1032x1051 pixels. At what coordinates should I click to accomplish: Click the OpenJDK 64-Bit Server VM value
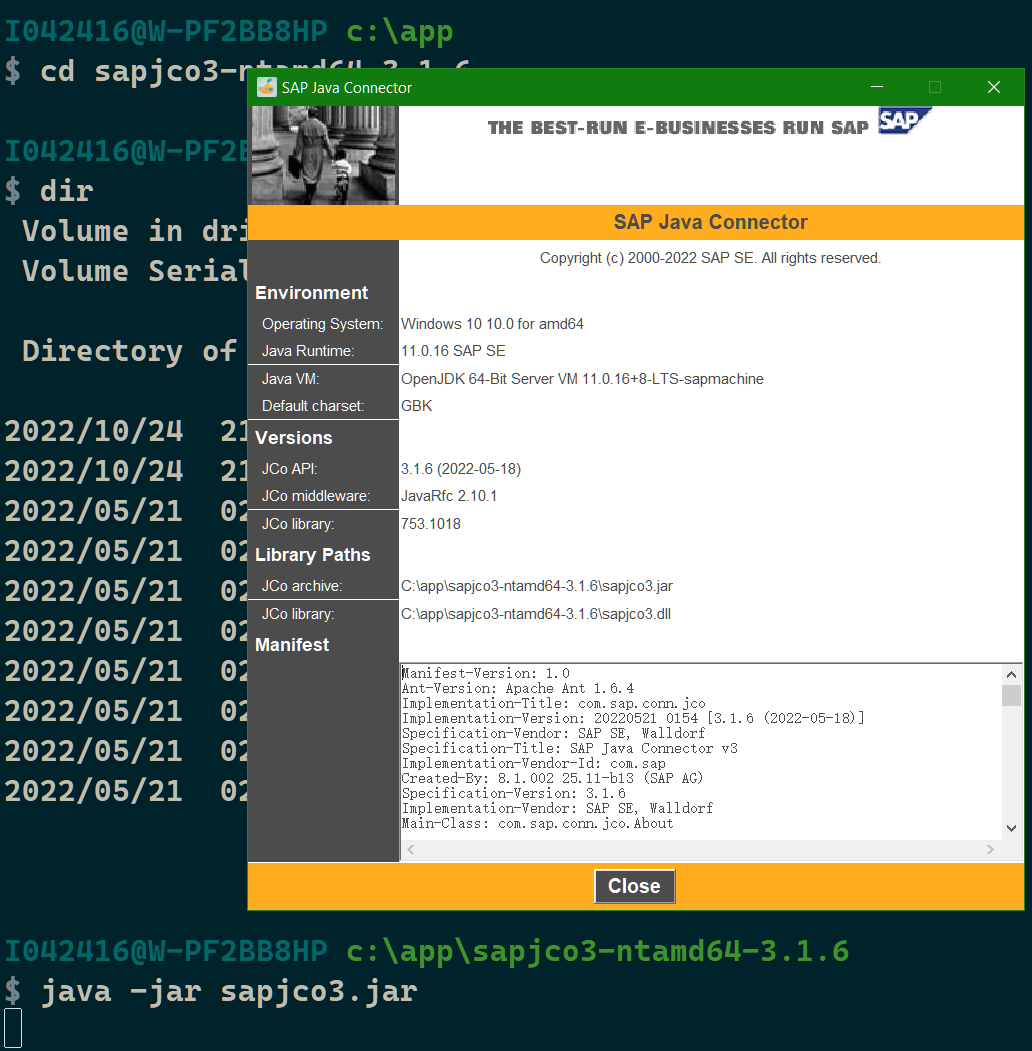[x=582, y=379]
